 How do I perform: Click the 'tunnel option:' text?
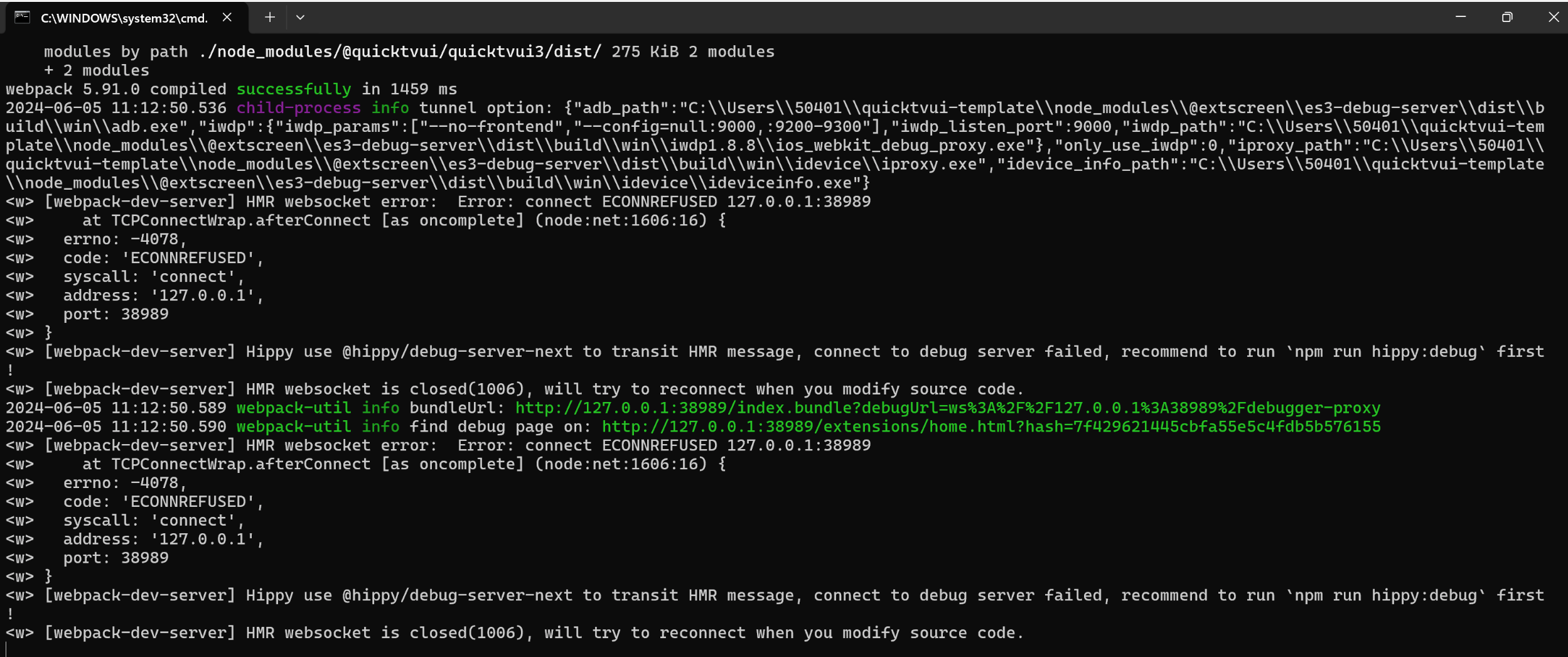pos(486,108)
